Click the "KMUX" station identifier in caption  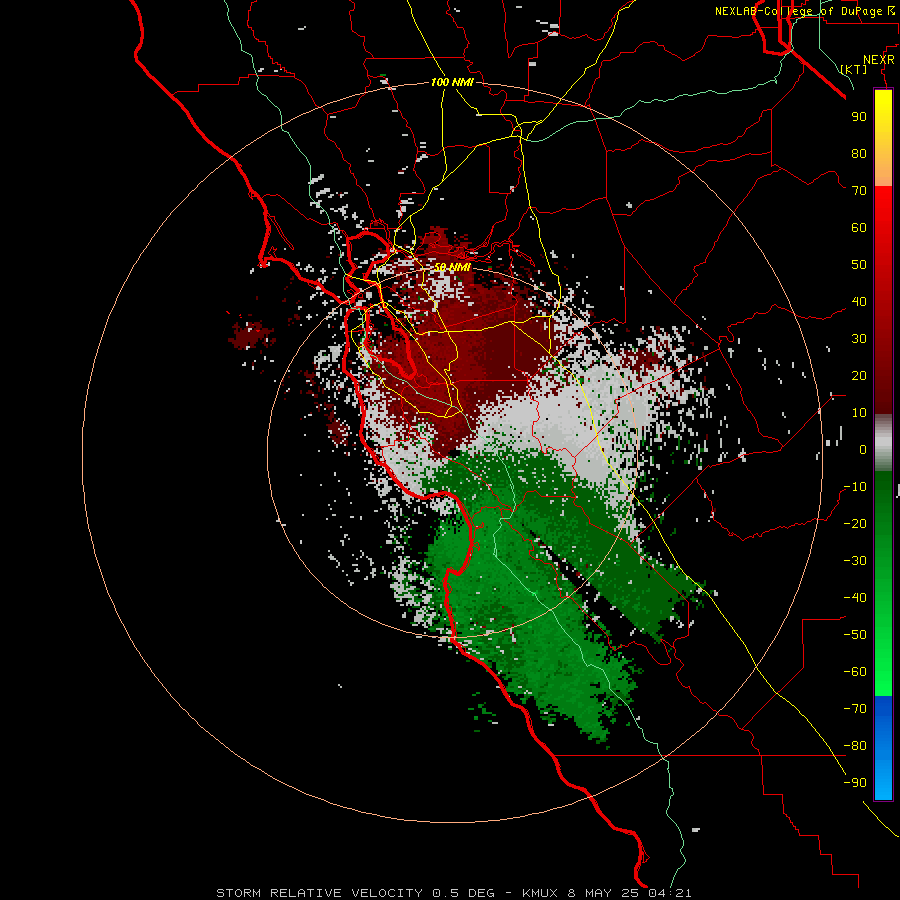click(540, 893)
